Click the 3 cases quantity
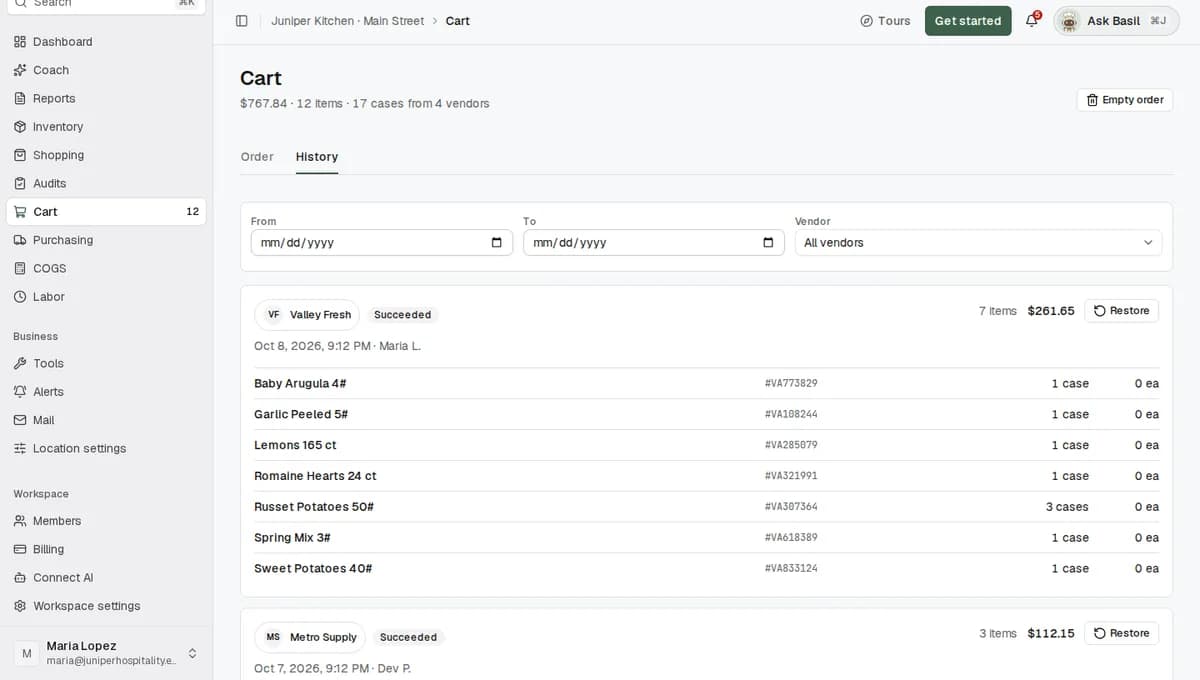 click(1067, 507)
